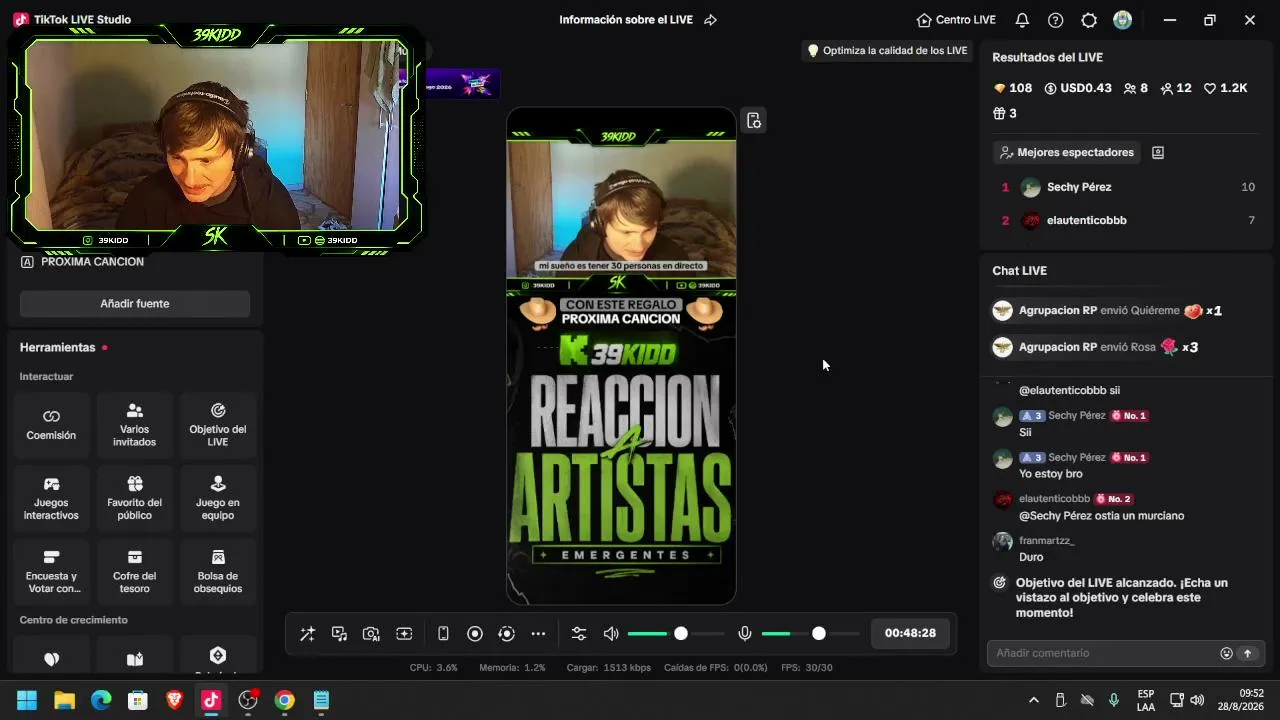Screen dimensions: 1280x720
Task: Open OBS Studio from taskbar
Action: click(248, 701)
